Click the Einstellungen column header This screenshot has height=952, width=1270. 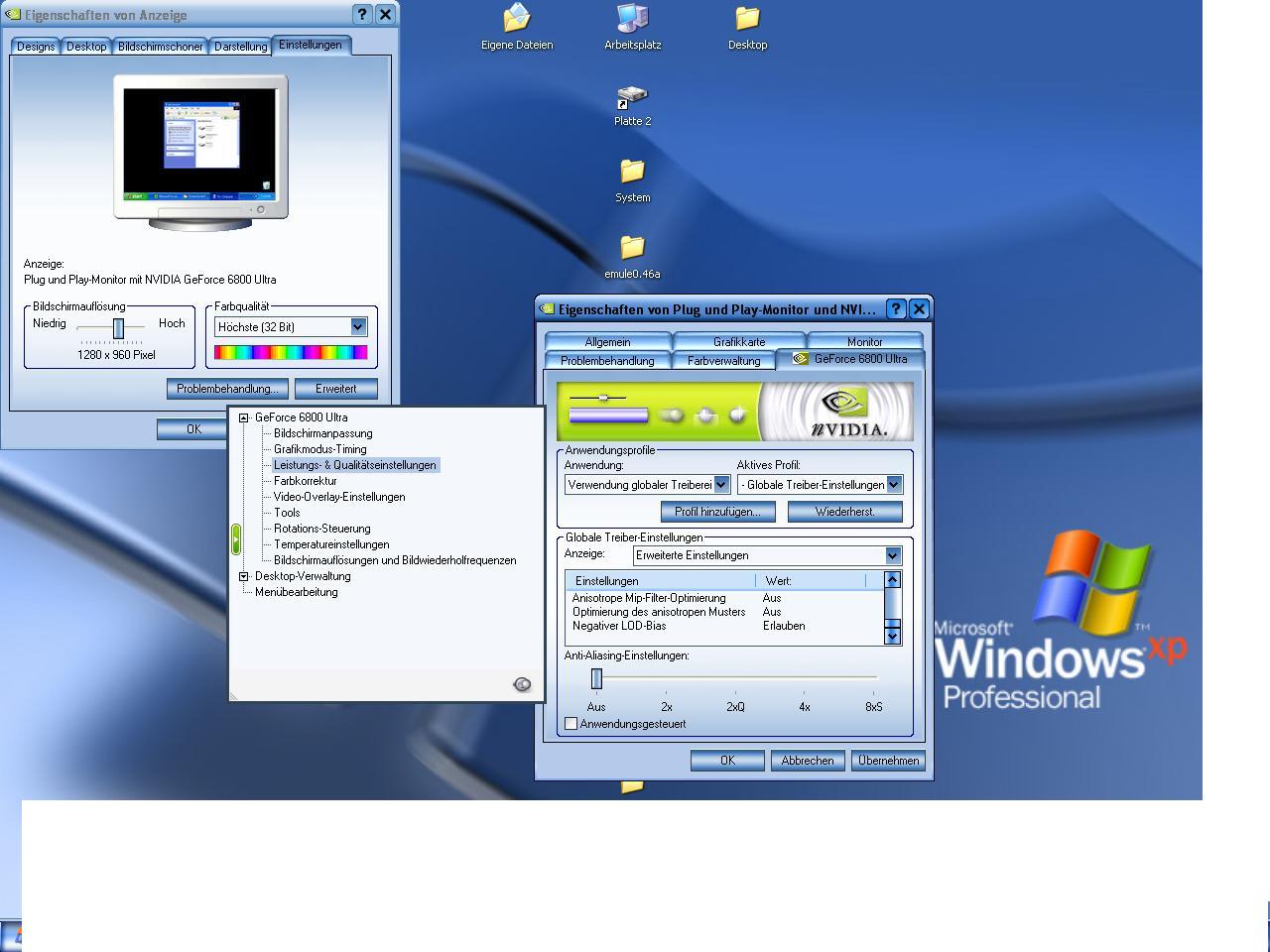661,580
